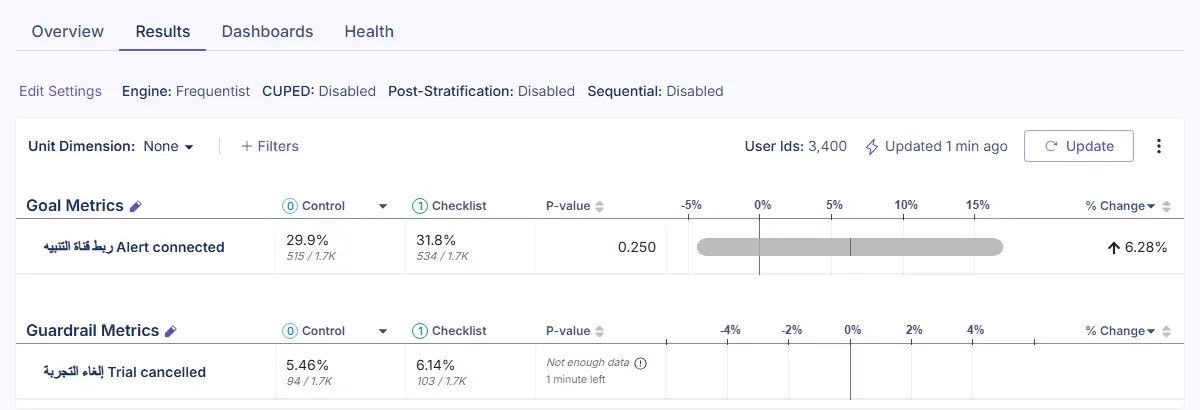Click the Guardrail Metrics heading
This screenshot has height=410, width=1200.
(92, 331)
